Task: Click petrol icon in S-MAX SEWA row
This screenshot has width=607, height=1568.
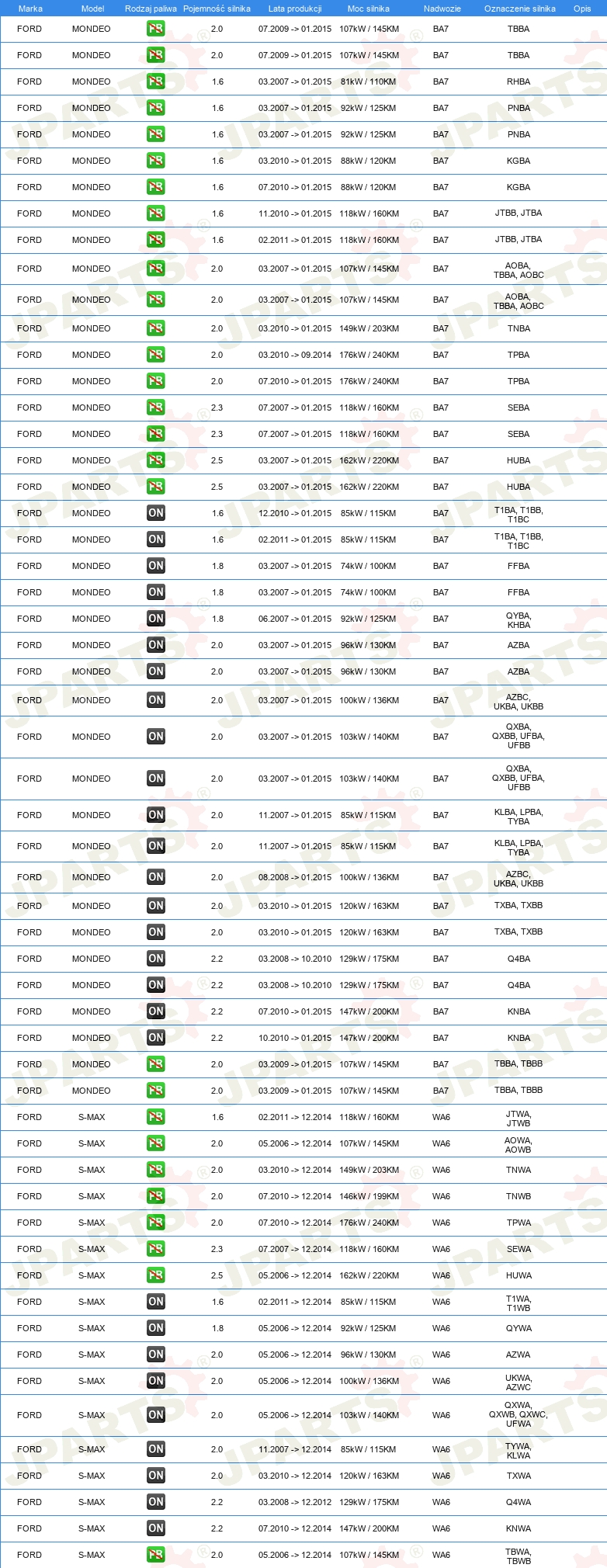Action: tap(156, 1249)
